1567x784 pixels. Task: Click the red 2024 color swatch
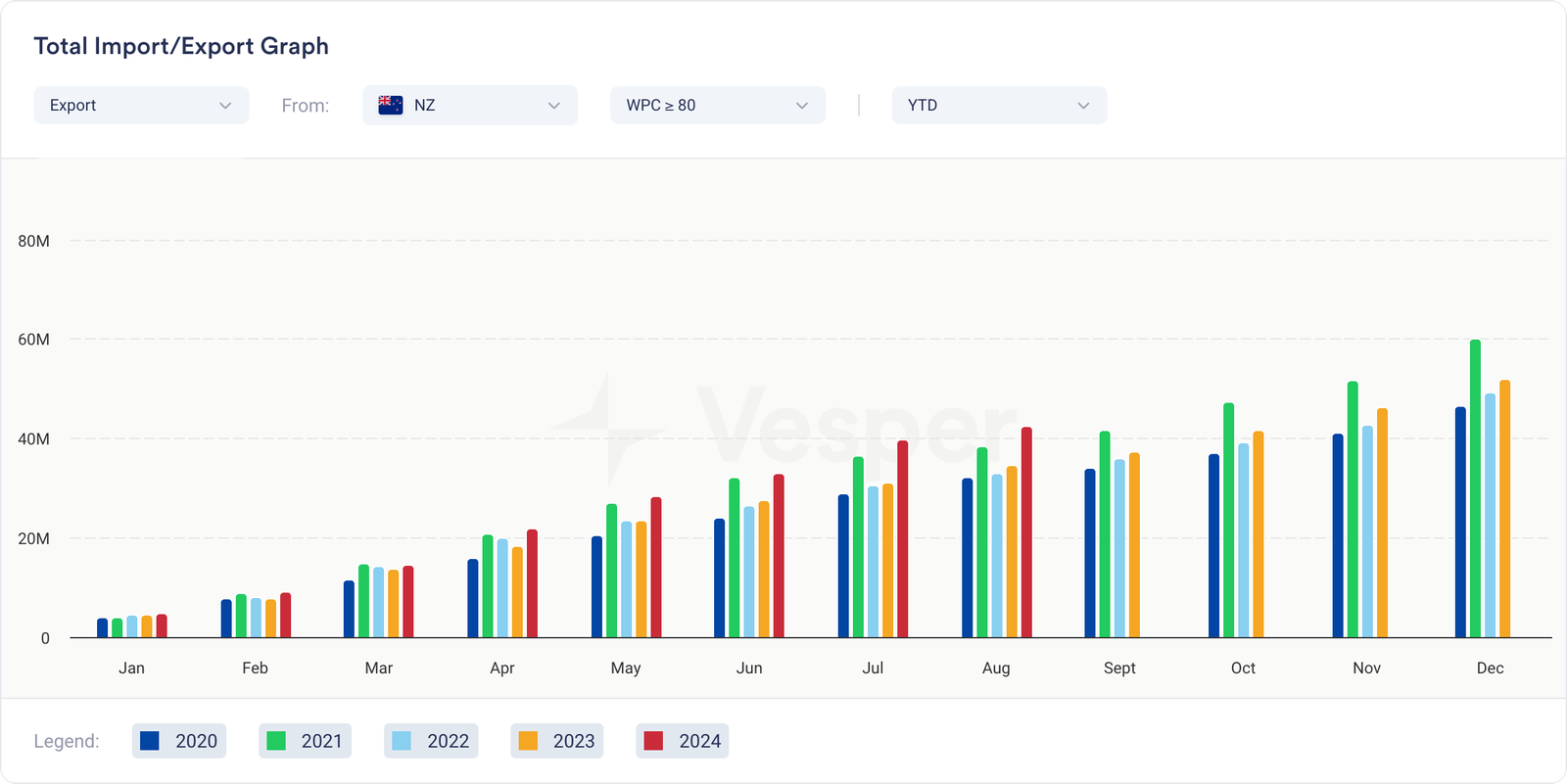point(653,741)
